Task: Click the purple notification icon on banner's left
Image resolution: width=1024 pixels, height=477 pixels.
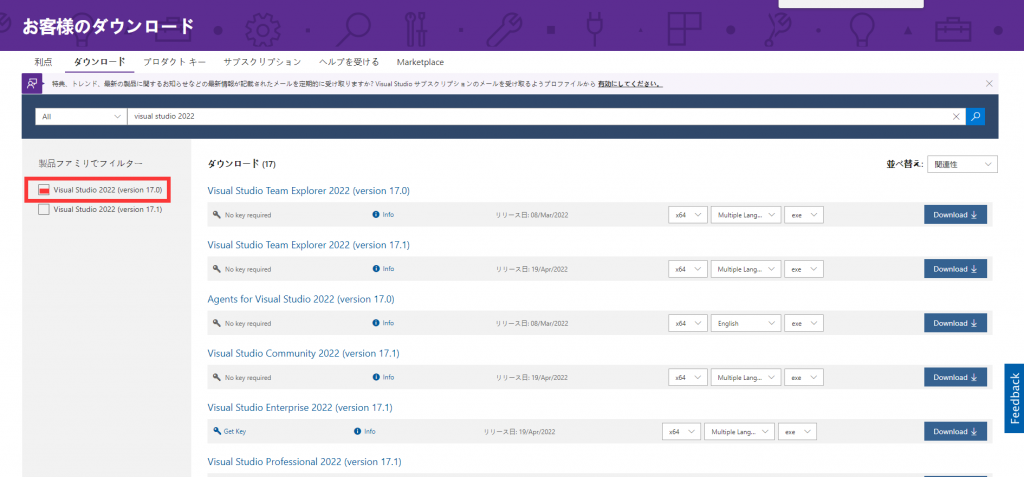Action: click(x=32, y=84)
